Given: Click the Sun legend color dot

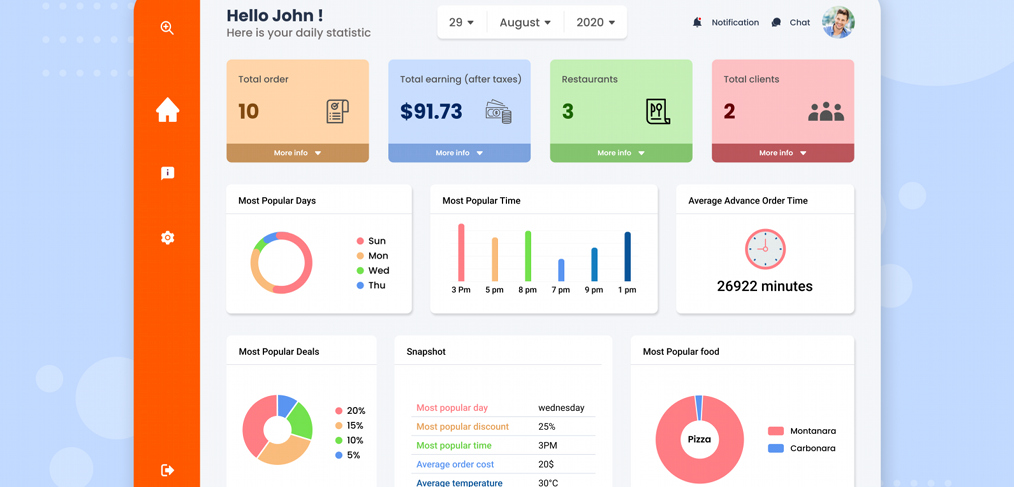Looking at the screenshot, I should pyautogui.click(x=360, y=241).
